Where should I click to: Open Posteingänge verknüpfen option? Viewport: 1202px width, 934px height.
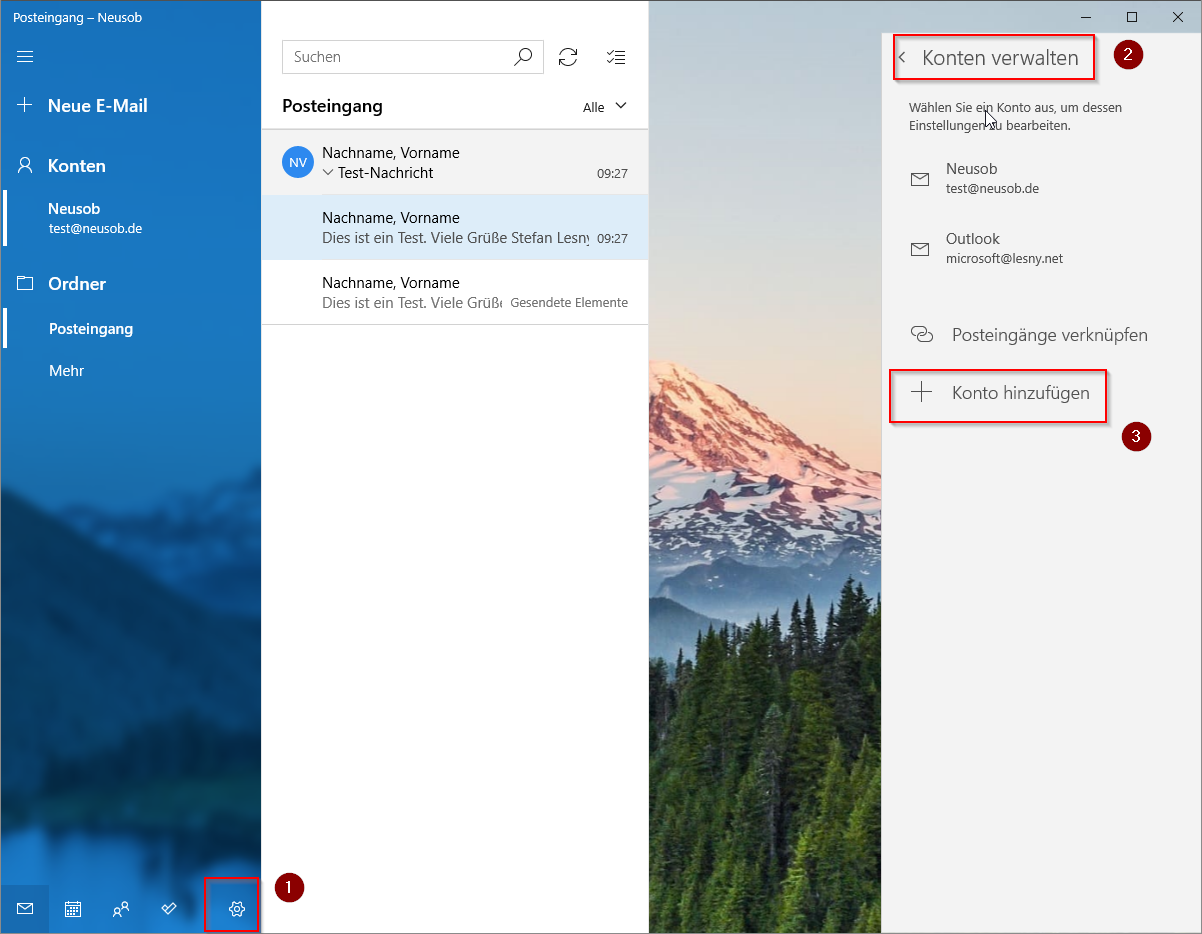pos(1048,335)
